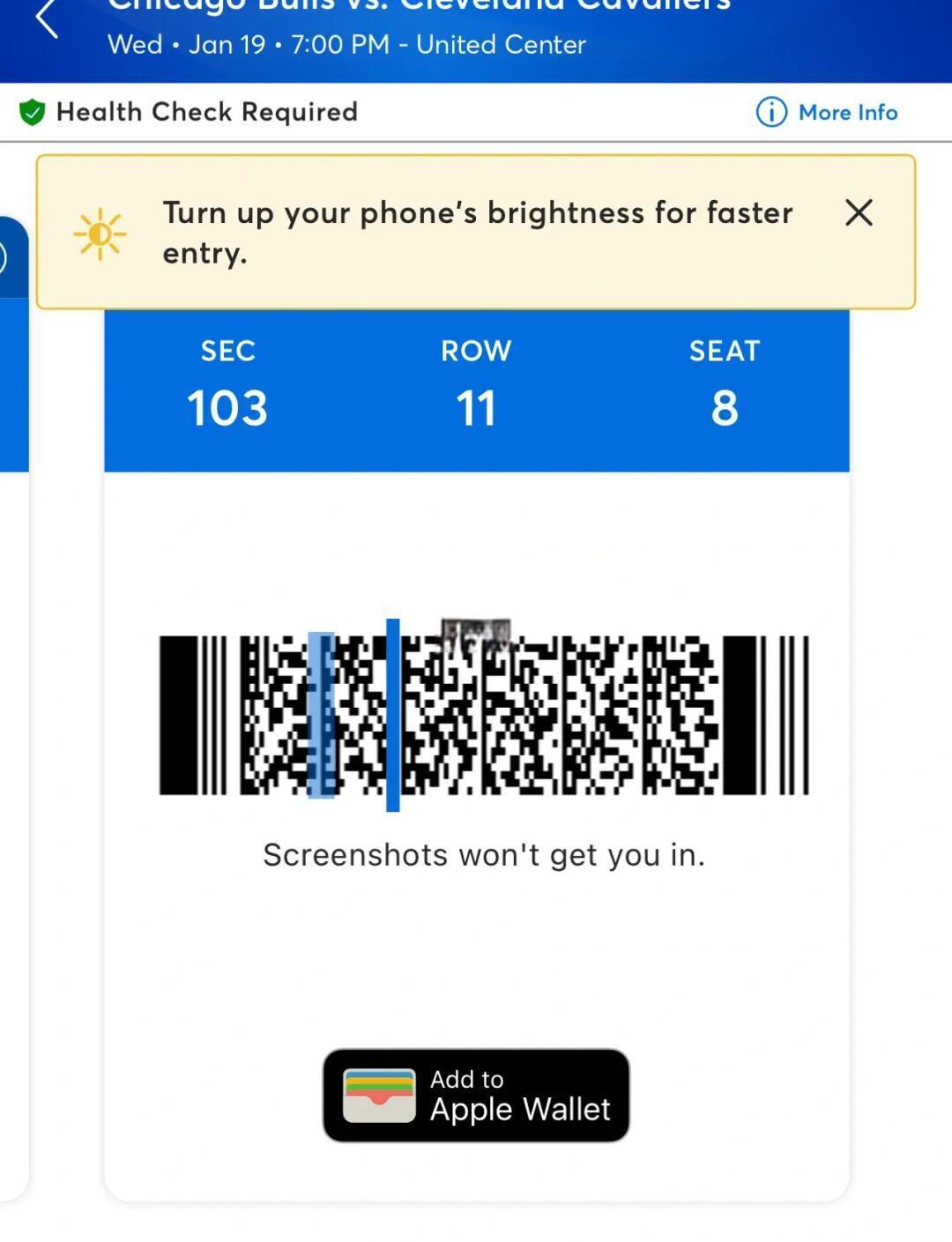
Task: Tap "Screenshots won't get you in" text
Action: 484,854
